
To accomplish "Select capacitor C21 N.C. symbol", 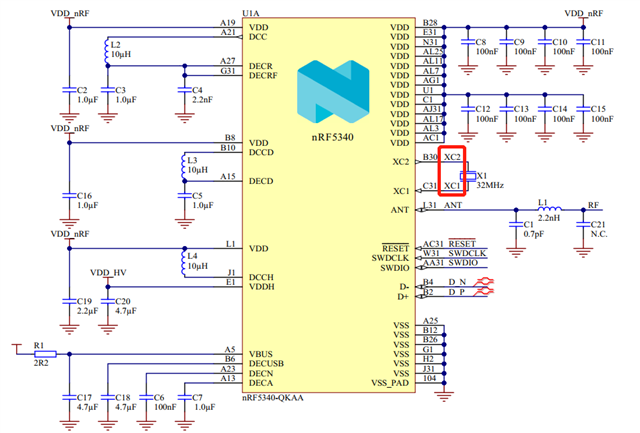I will [583, 224].
